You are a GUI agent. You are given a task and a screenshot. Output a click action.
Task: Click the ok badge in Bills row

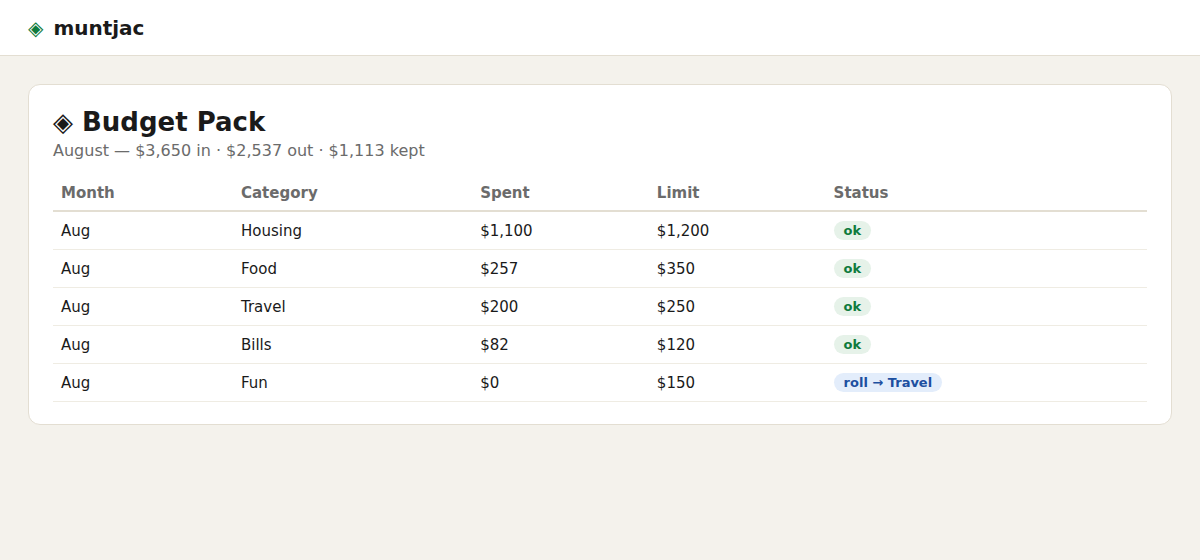pos(852,345)
